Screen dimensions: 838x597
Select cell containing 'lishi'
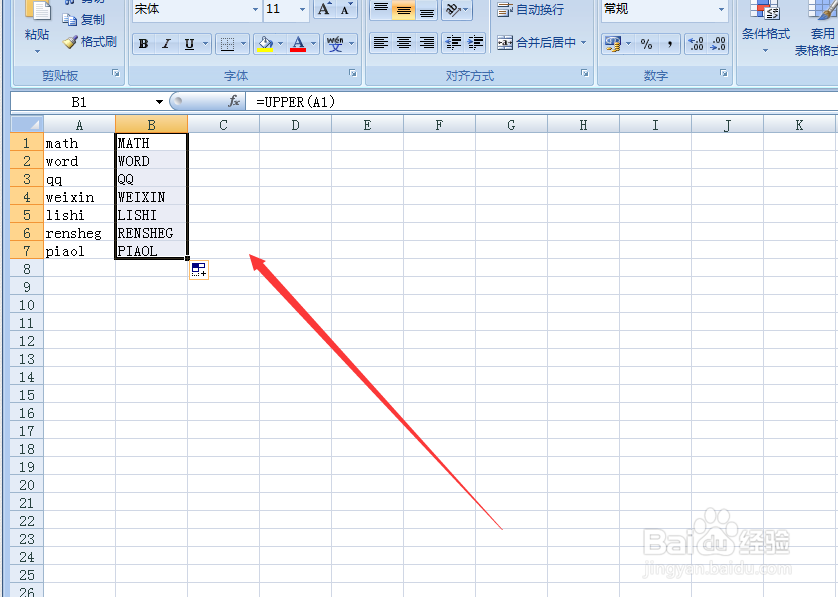[79, 215]
